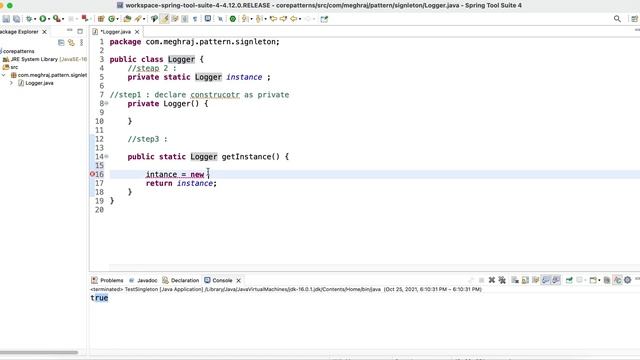Click Clear Console icon
Viewport: 640px width, 360px height.
515,280
